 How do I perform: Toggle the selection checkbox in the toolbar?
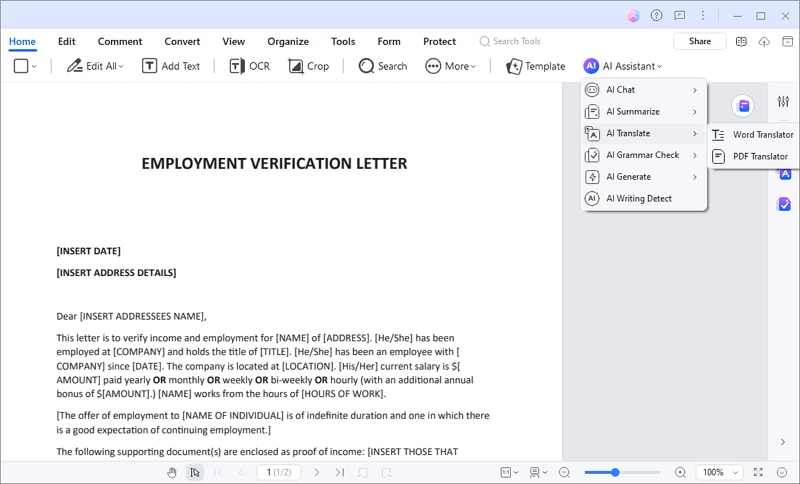(x=21, y=66)
